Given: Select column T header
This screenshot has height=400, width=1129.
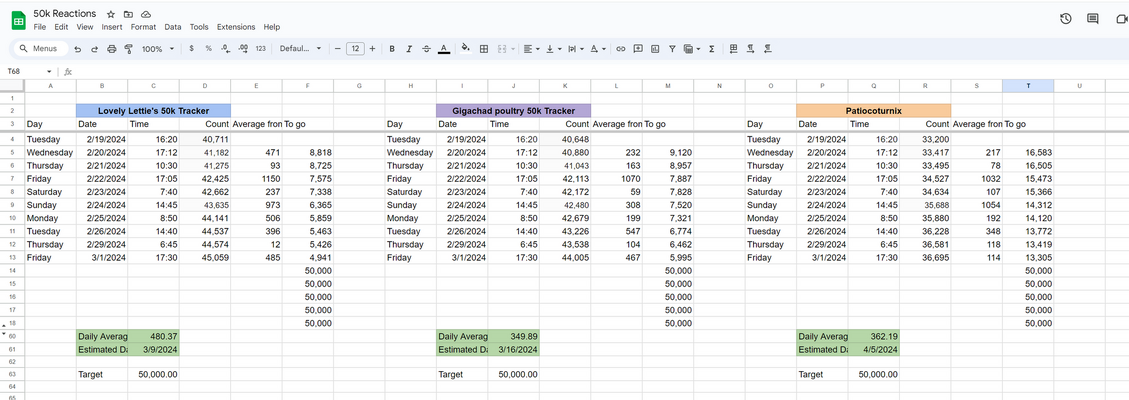Looking at the screenshot, I should [1027, 86].
